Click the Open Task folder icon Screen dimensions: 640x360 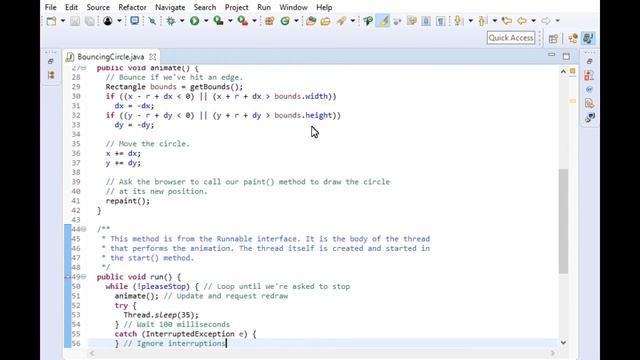click(x=326, y=21)
